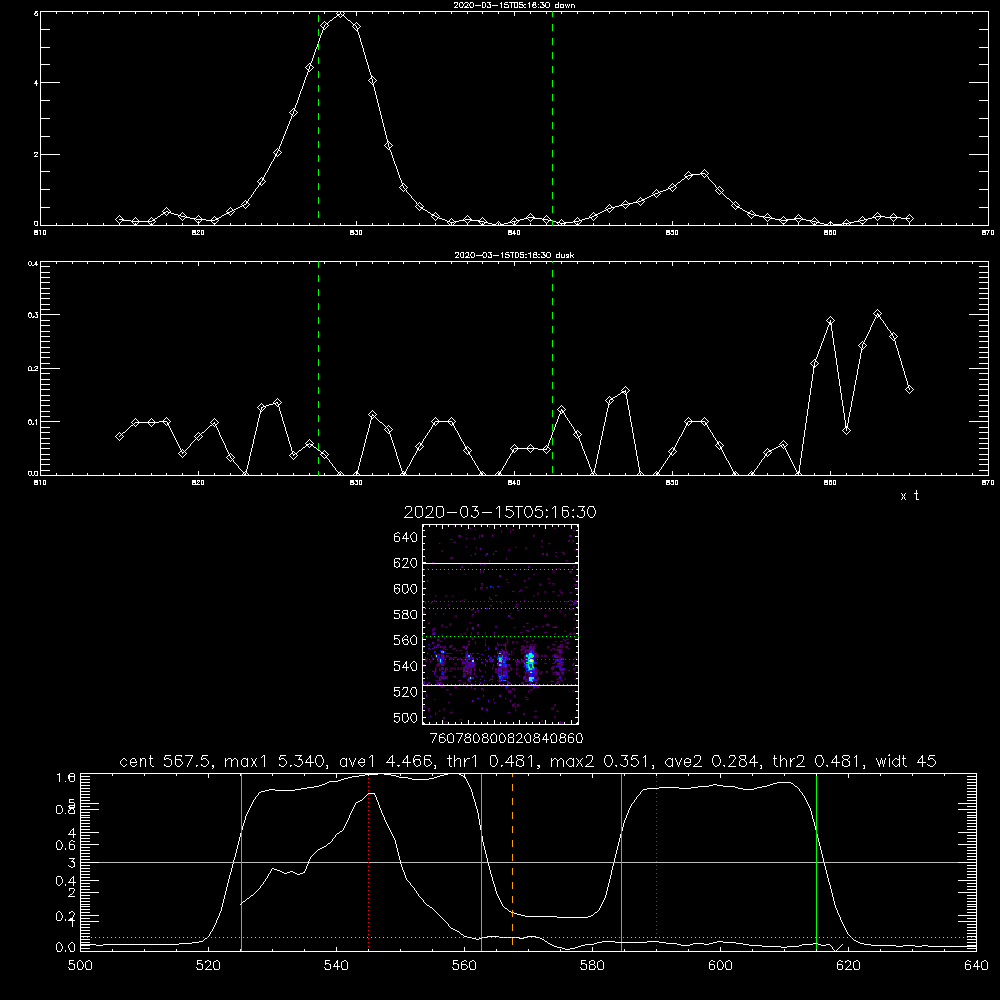Screen dimensions: 1000x1000
Task: Click heatmap y-axis label 620
Action: [405, 563]
